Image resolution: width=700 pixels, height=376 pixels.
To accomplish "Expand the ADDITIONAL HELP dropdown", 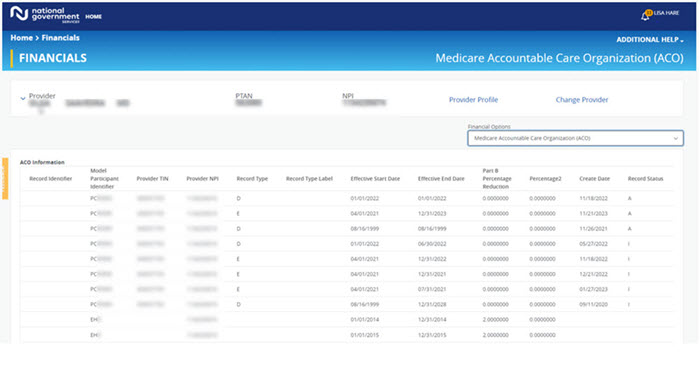I will tap(650, 40).
